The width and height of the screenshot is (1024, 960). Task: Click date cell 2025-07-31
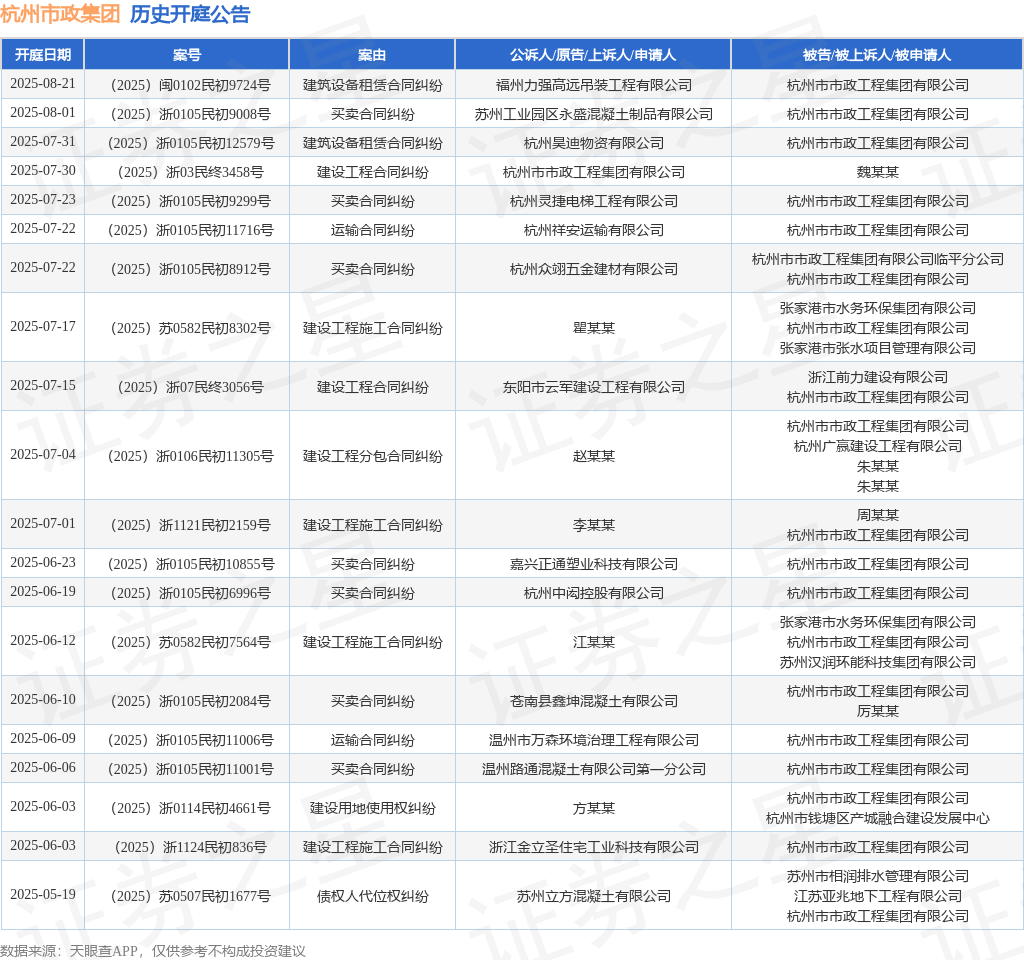(43, 141)
